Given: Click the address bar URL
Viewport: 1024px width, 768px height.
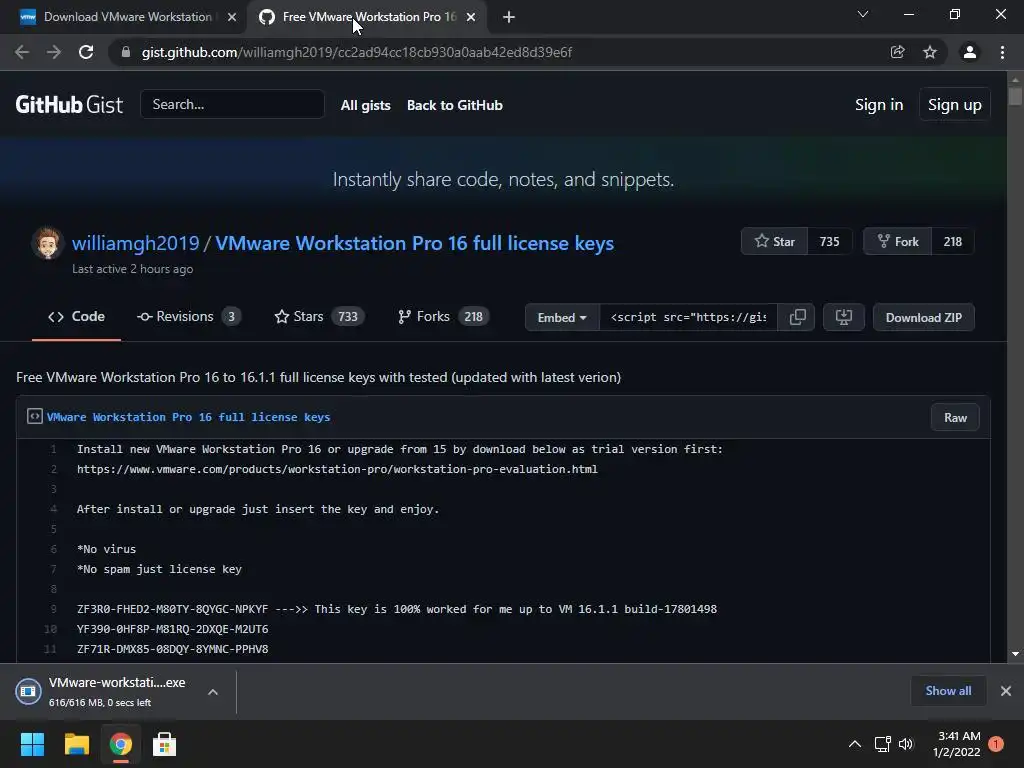Looking at the screenshot, I should (x=357, y=52).
